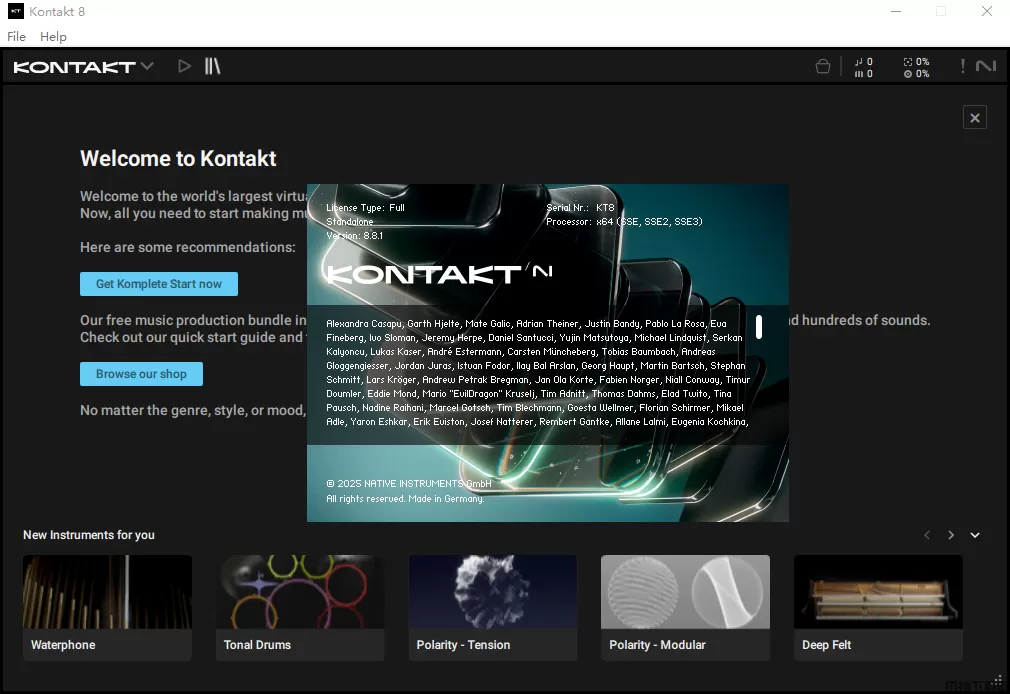Go to next new instruments page
Image resolution: width=1010 pixels, height=694 pixels.
[x=951, y=535]
